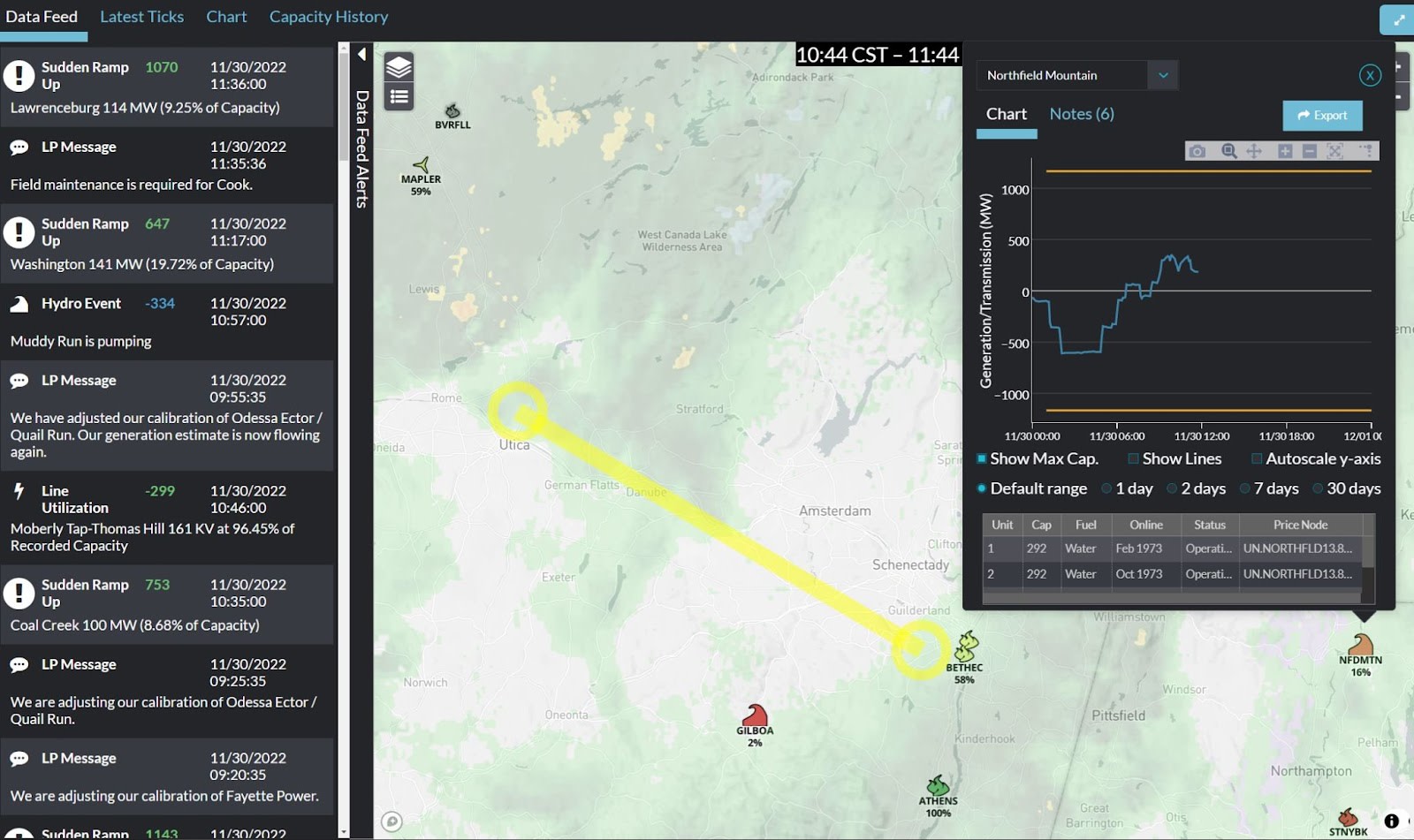Viewport: 1414px width, 840px height.
Task: Select the GILBOA plant marker on map
Action: [755, 715]
